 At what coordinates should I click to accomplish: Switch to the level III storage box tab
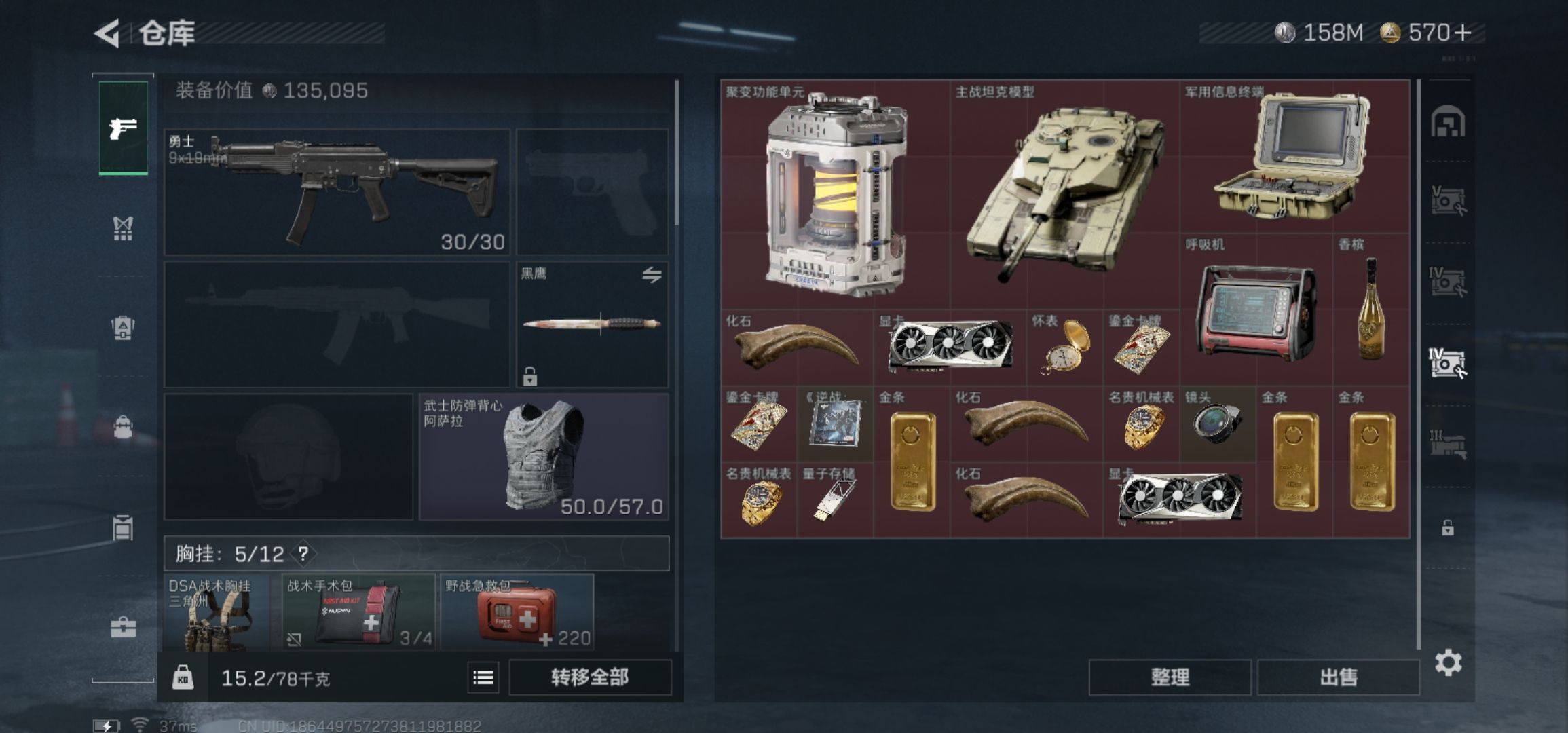coord(1448,445)
